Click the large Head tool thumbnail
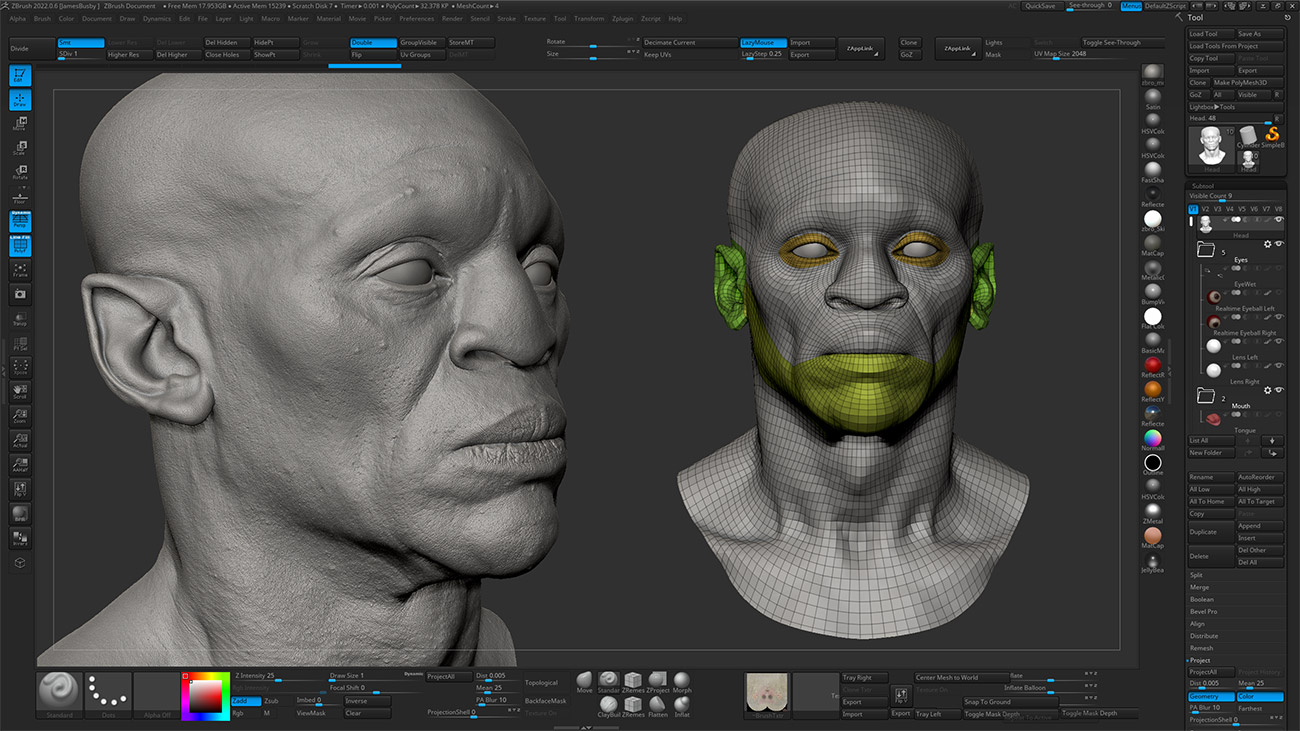This screenshot has width=1300, height=731. click(x=1212, y=147)
